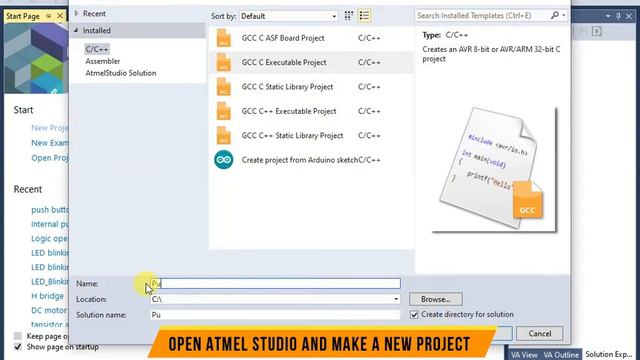Screen dimensions: 640x360
Task: Open recent project H bridge
Action: (x=47, y=296)
